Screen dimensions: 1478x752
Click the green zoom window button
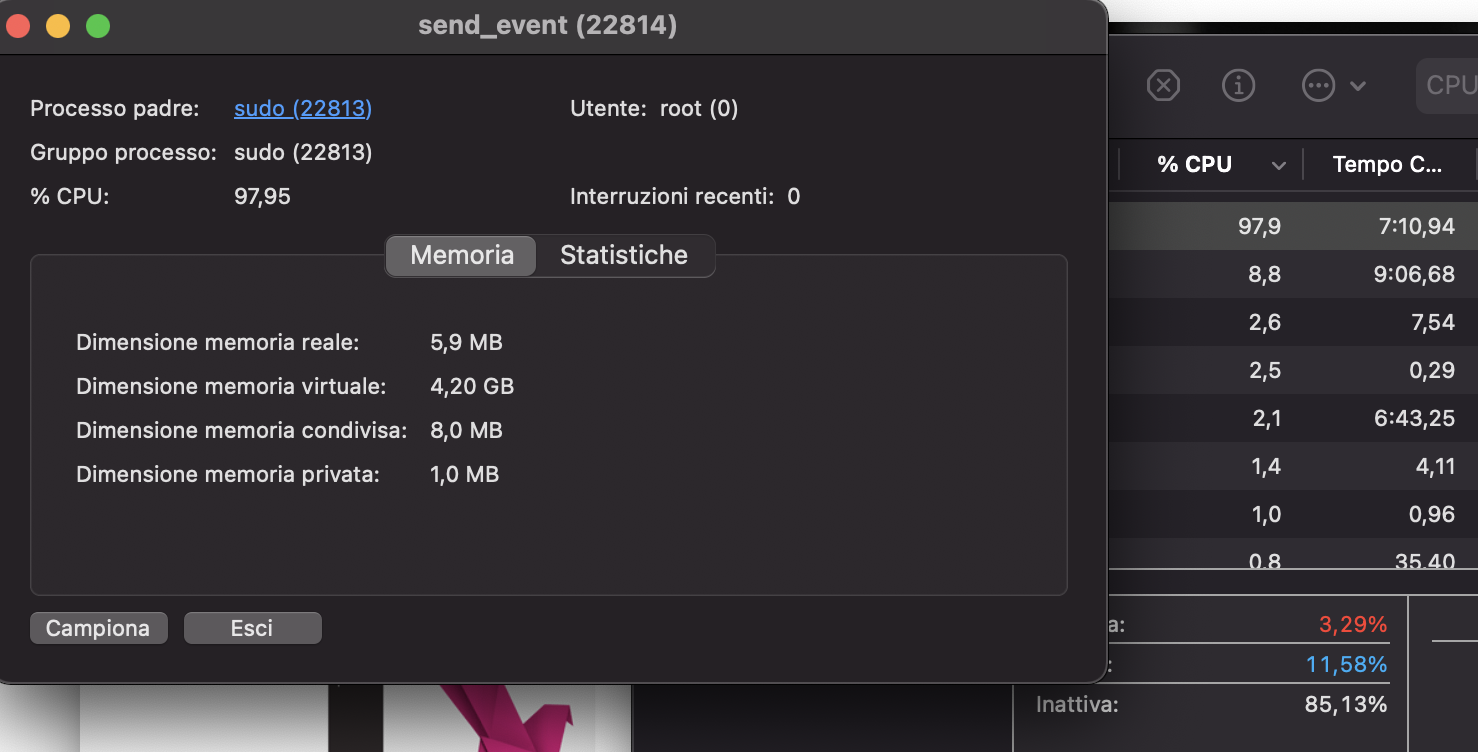click(x=97, y=26)
